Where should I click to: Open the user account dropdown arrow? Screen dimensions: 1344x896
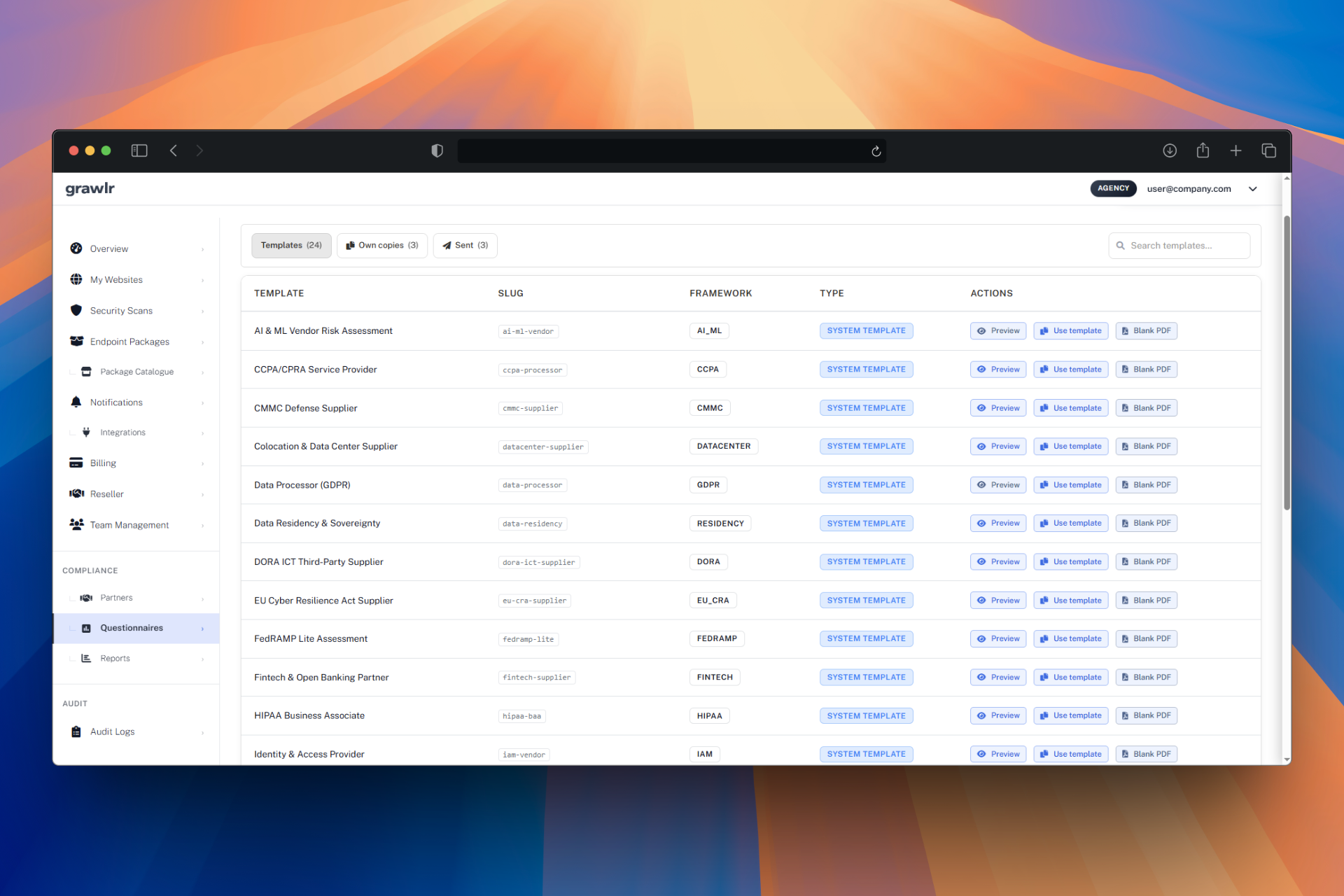[1253, 189]
